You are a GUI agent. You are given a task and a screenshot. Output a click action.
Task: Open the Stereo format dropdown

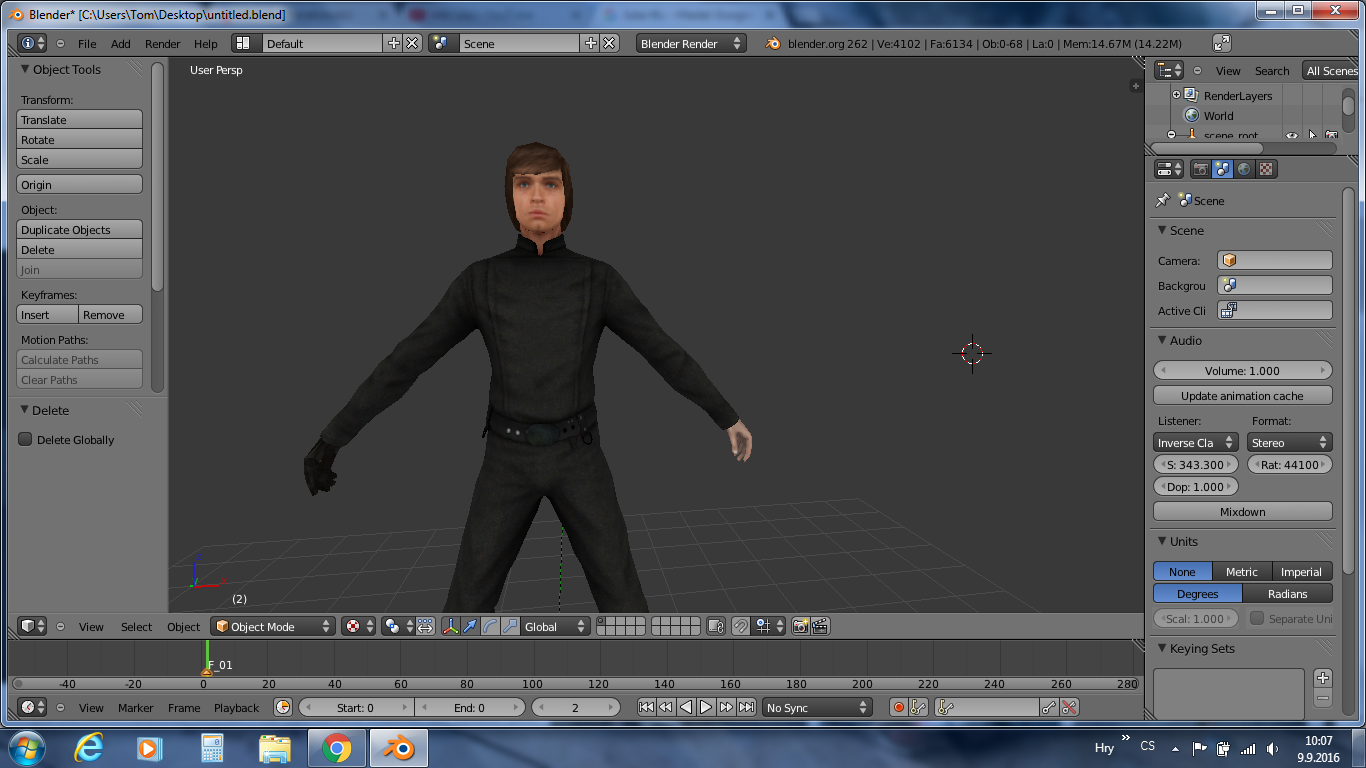click(x=1290, y=442)
